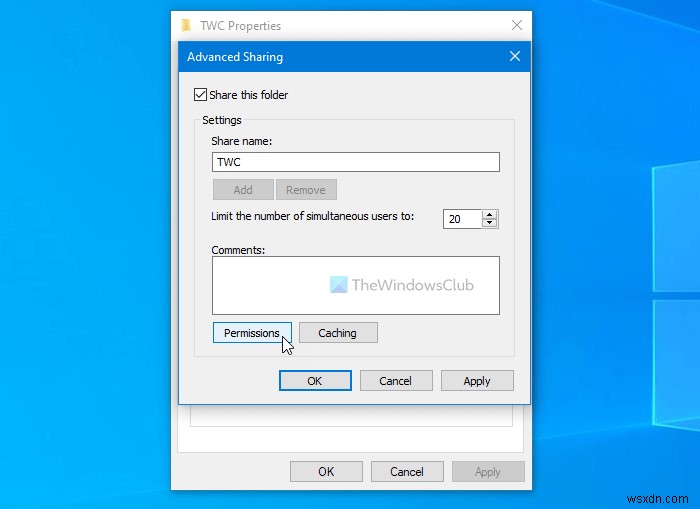This screenshot has height=509, width=700.
Task: Close the TWC Properties window
Action: coord(517,25)
